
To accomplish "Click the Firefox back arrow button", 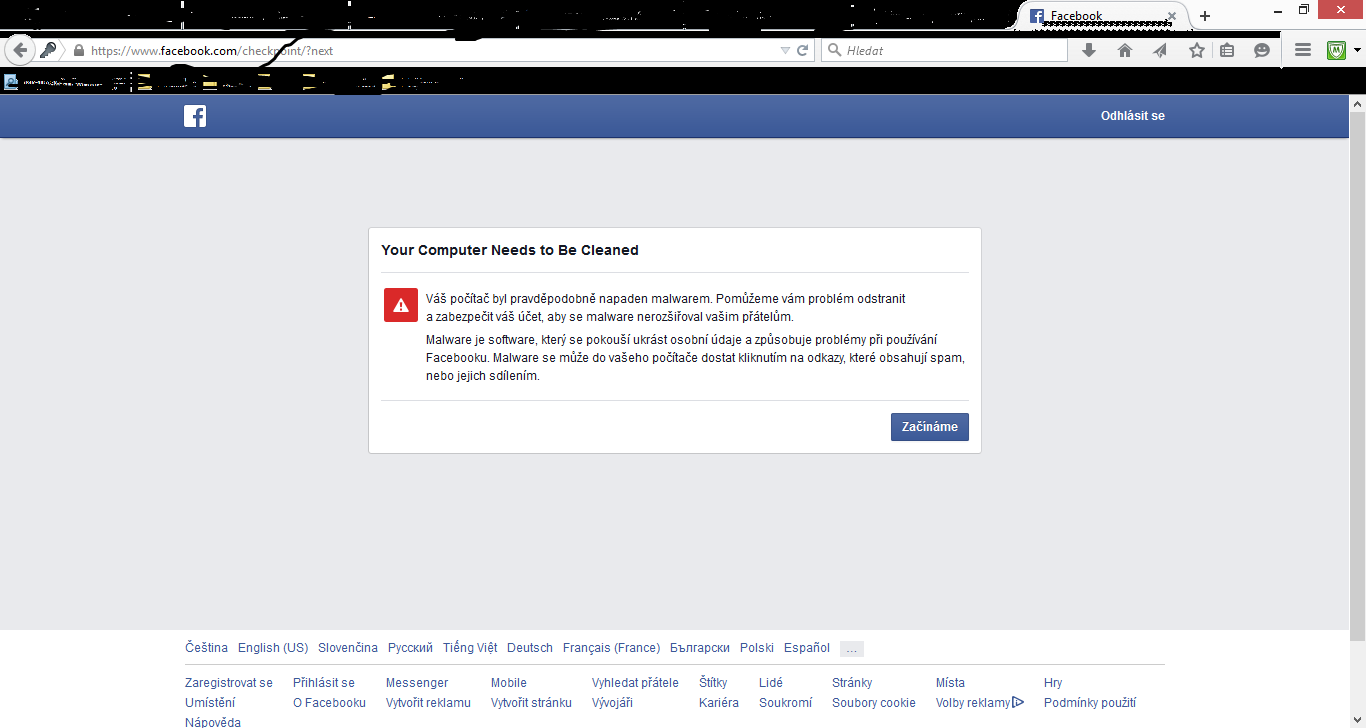I will (19, 50).
